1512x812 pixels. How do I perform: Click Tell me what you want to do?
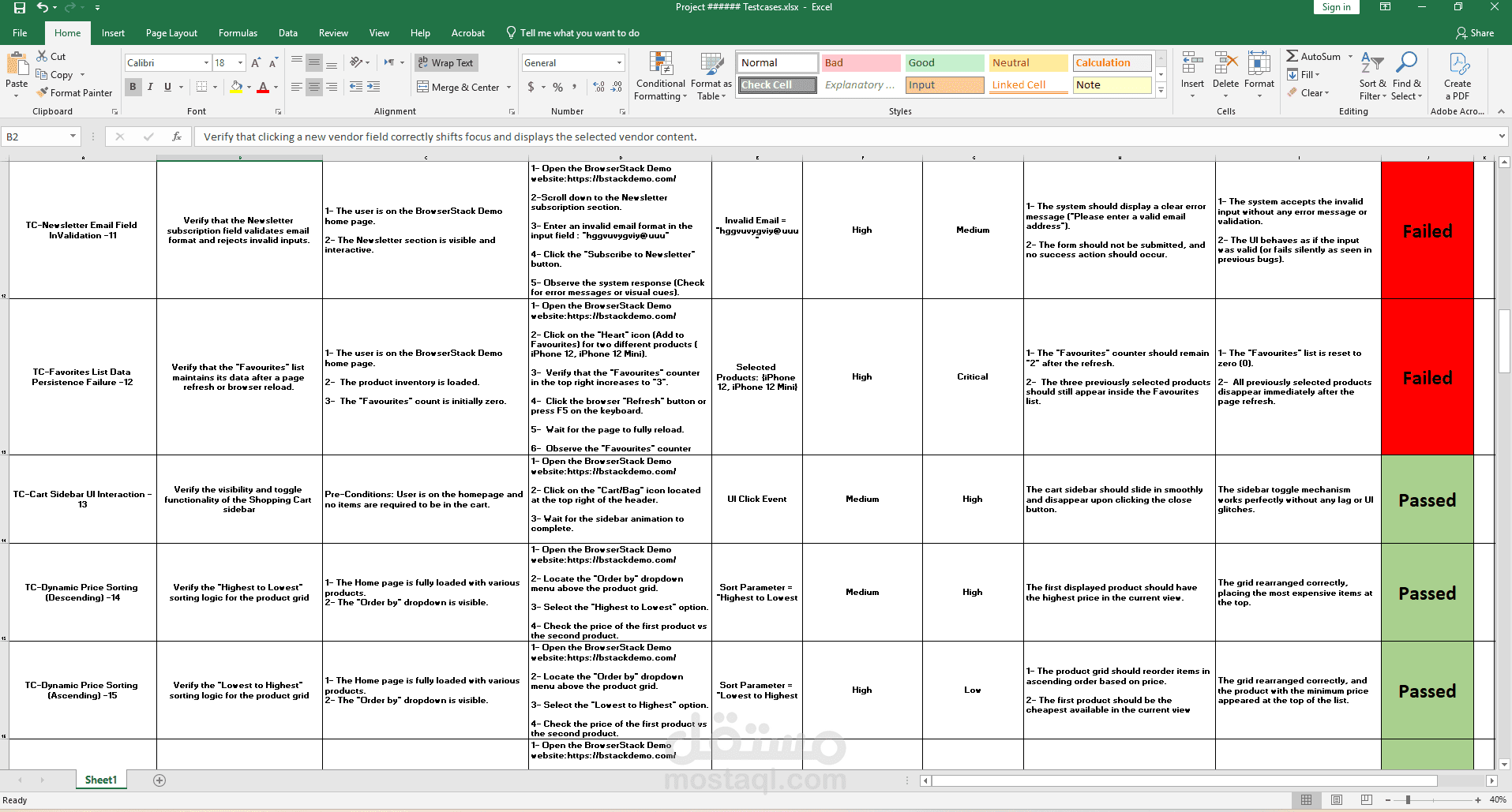572,33
